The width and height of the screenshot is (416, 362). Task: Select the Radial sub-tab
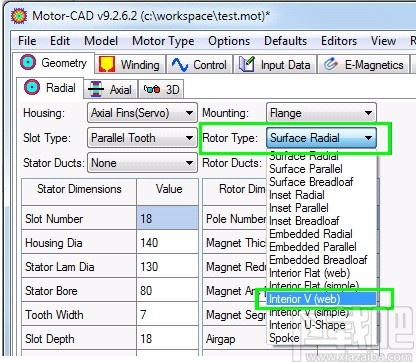click(x=50, y=88)
